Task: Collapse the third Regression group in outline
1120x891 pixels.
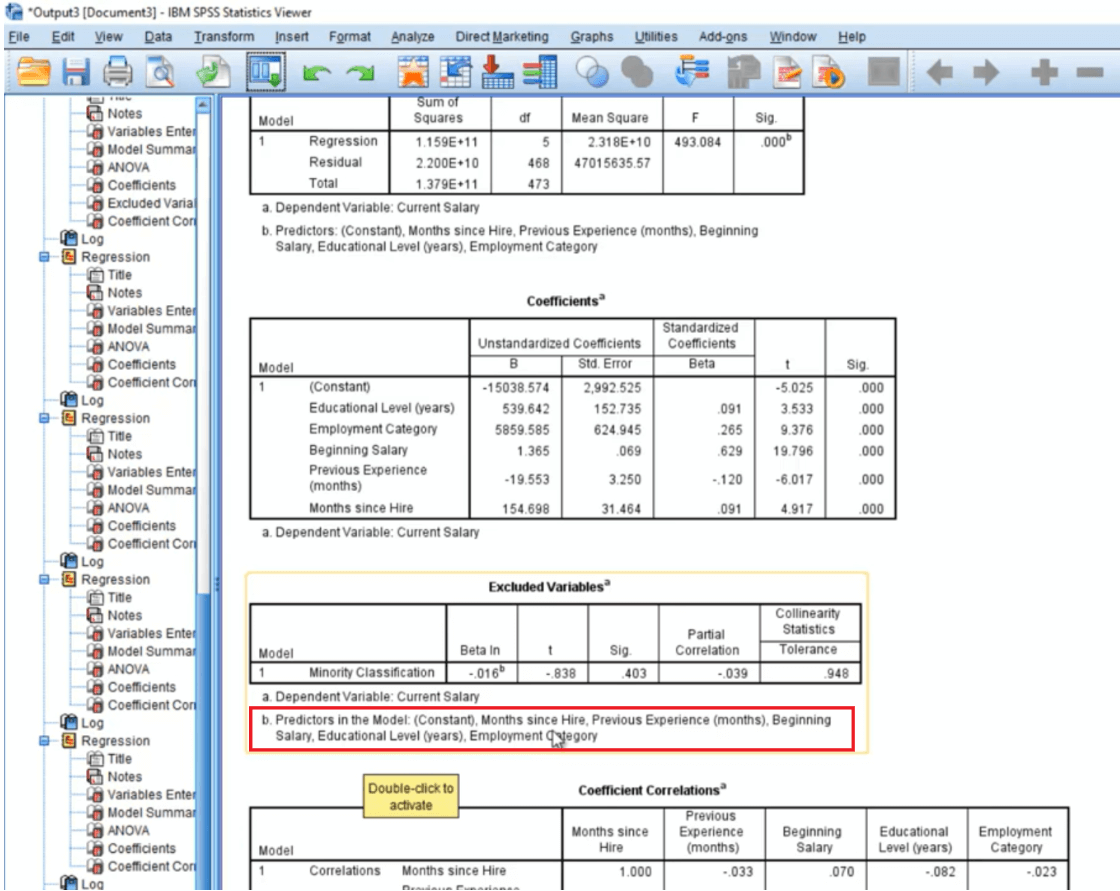Action: (x=44, y=579)
